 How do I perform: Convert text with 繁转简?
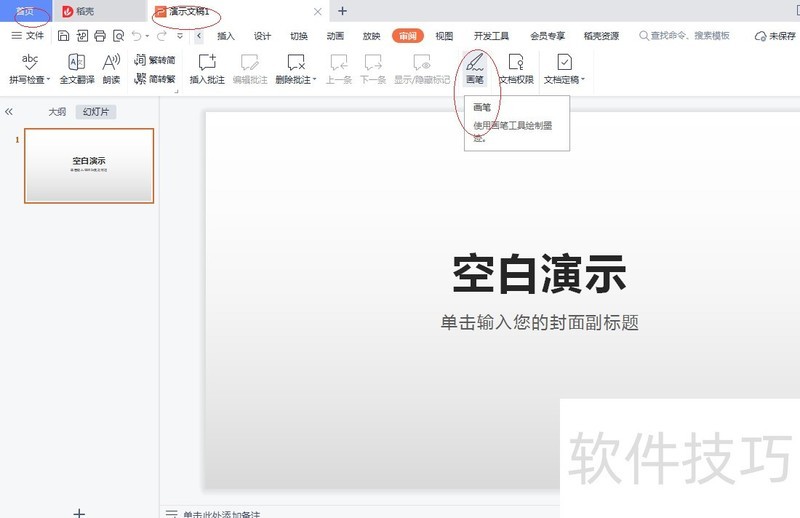point(155,60)
